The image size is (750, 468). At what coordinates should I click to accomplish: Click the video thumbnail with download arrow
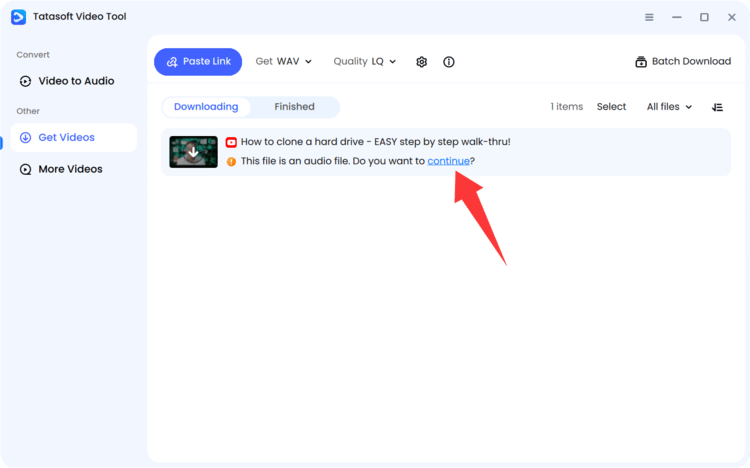193,152
